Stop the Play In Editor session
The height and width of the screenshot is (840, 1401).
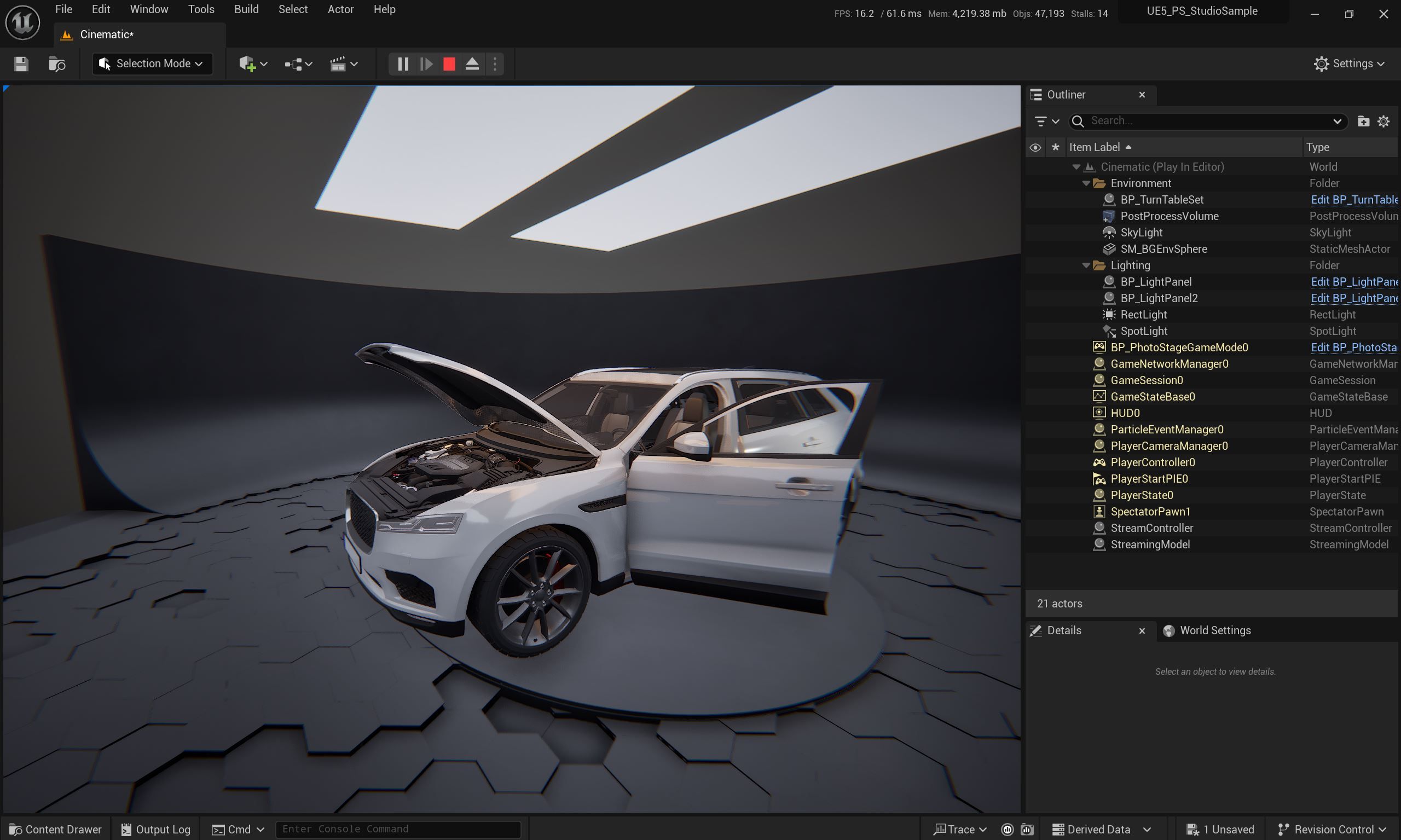(448, 63)
